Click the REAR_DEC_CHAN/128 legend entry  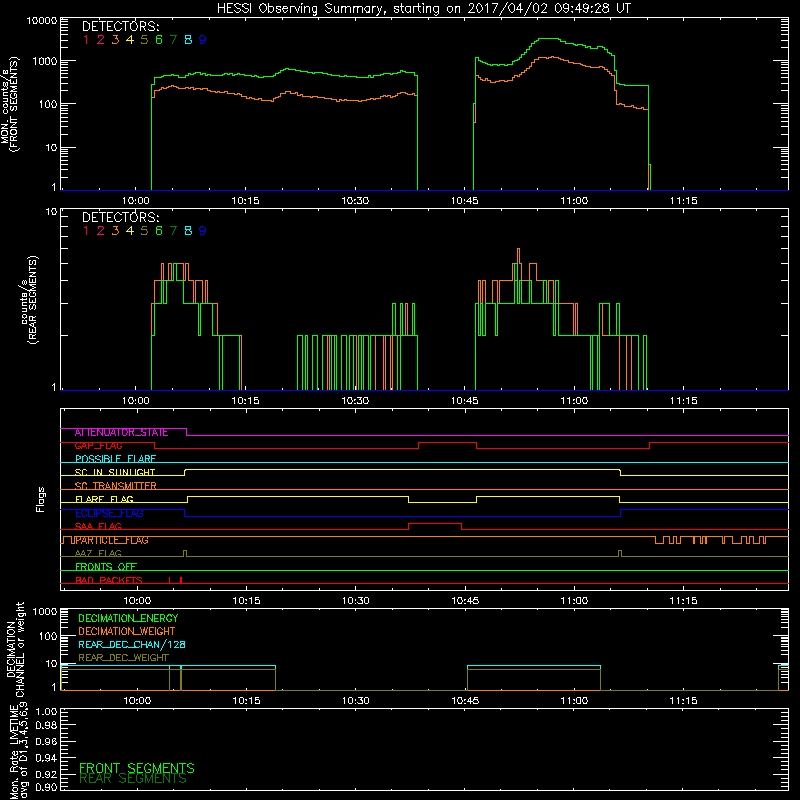(x=132, y=644)
